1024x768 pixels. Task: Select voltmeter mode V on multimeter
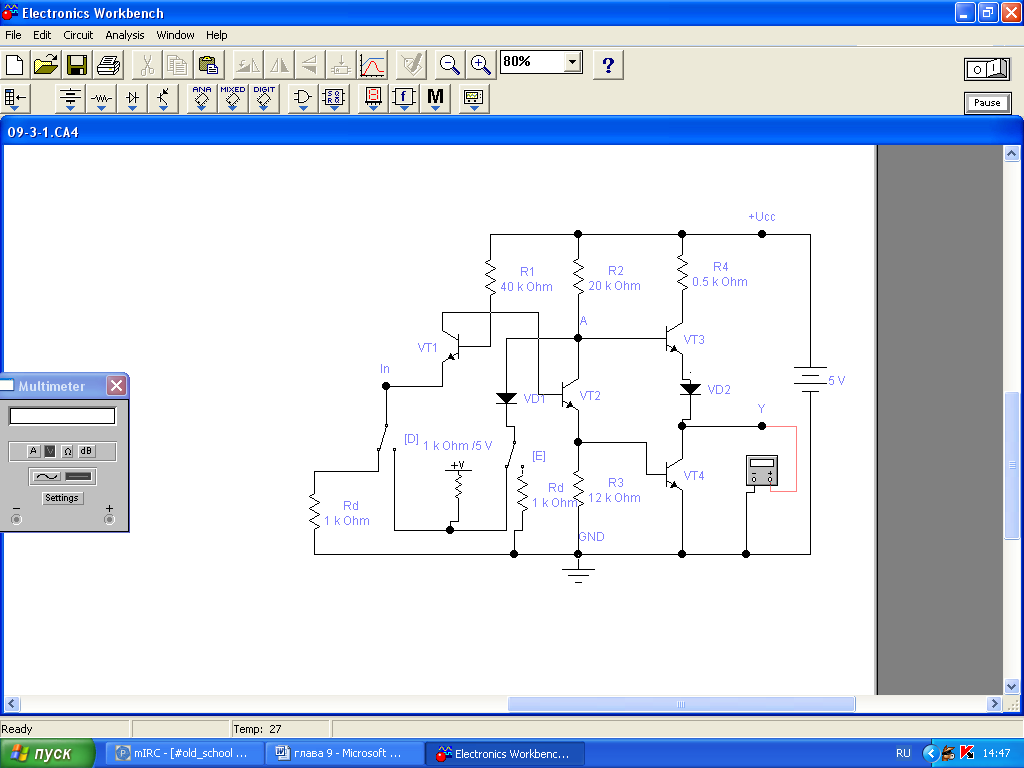(x=50, y=451)
